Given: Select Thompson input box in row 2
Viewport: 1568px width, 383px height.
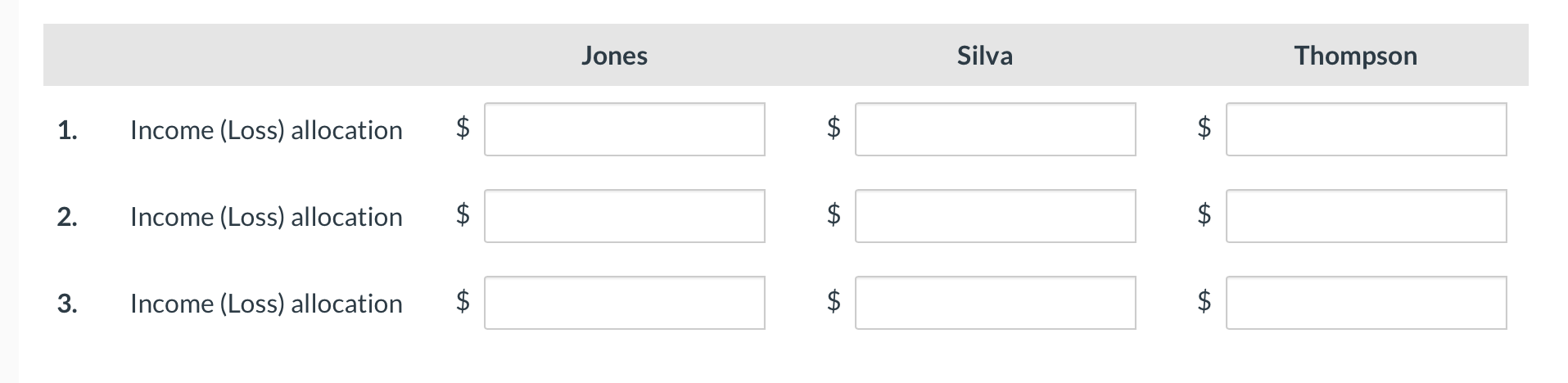Looking at the screenshot, I should coord(1366,216).
